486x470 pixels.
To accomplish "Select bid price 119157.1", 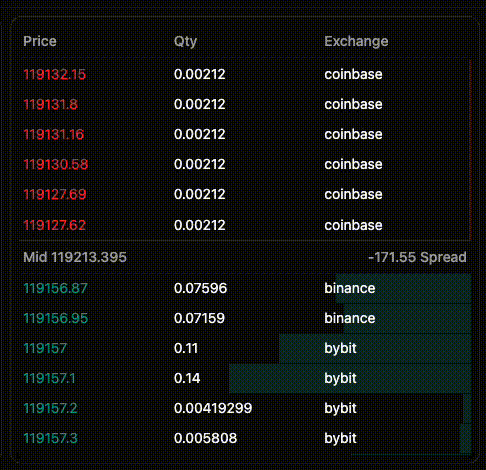I will pyautogui.click(x=49, y=378).
